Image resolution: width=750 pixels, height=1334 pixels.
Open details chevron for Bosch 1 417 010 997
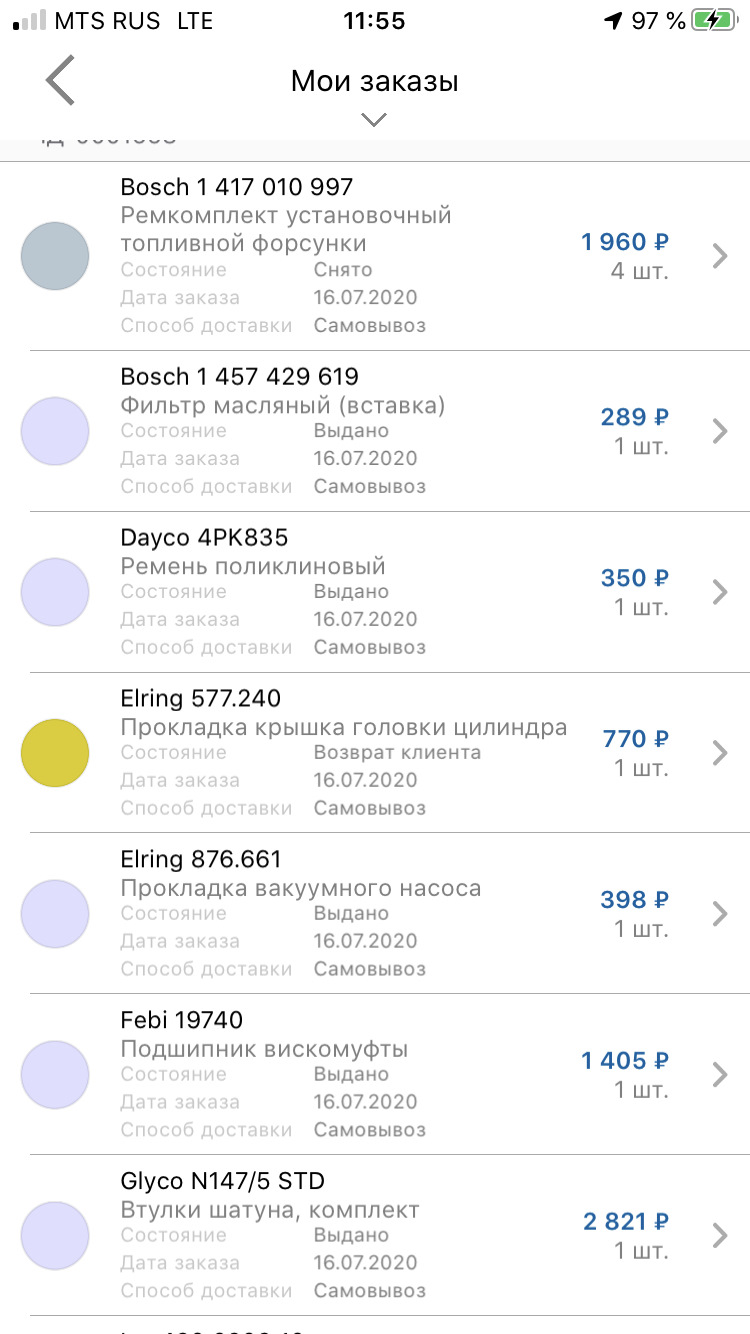point(719,256)
